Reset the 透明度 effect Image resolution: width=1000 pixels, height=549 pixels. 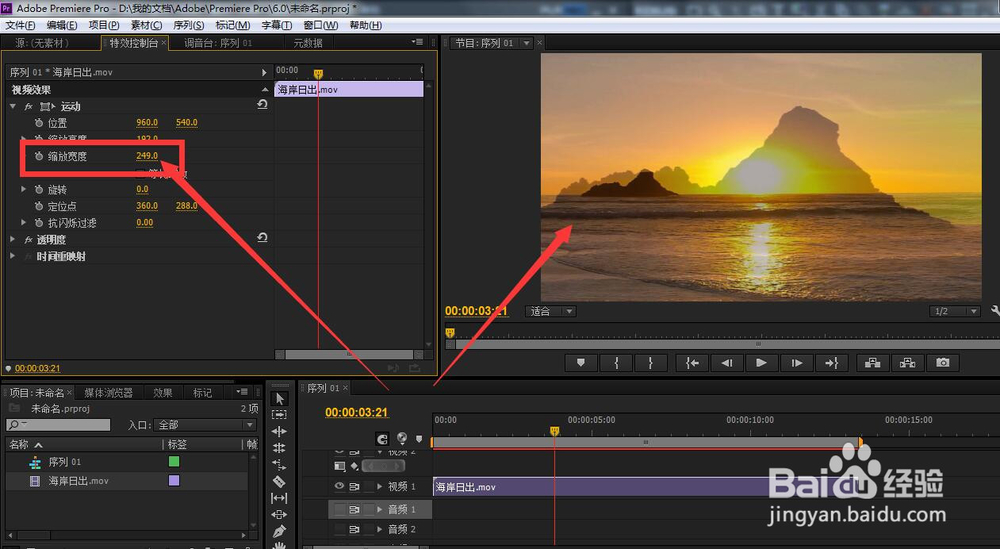tap(262, 238)
